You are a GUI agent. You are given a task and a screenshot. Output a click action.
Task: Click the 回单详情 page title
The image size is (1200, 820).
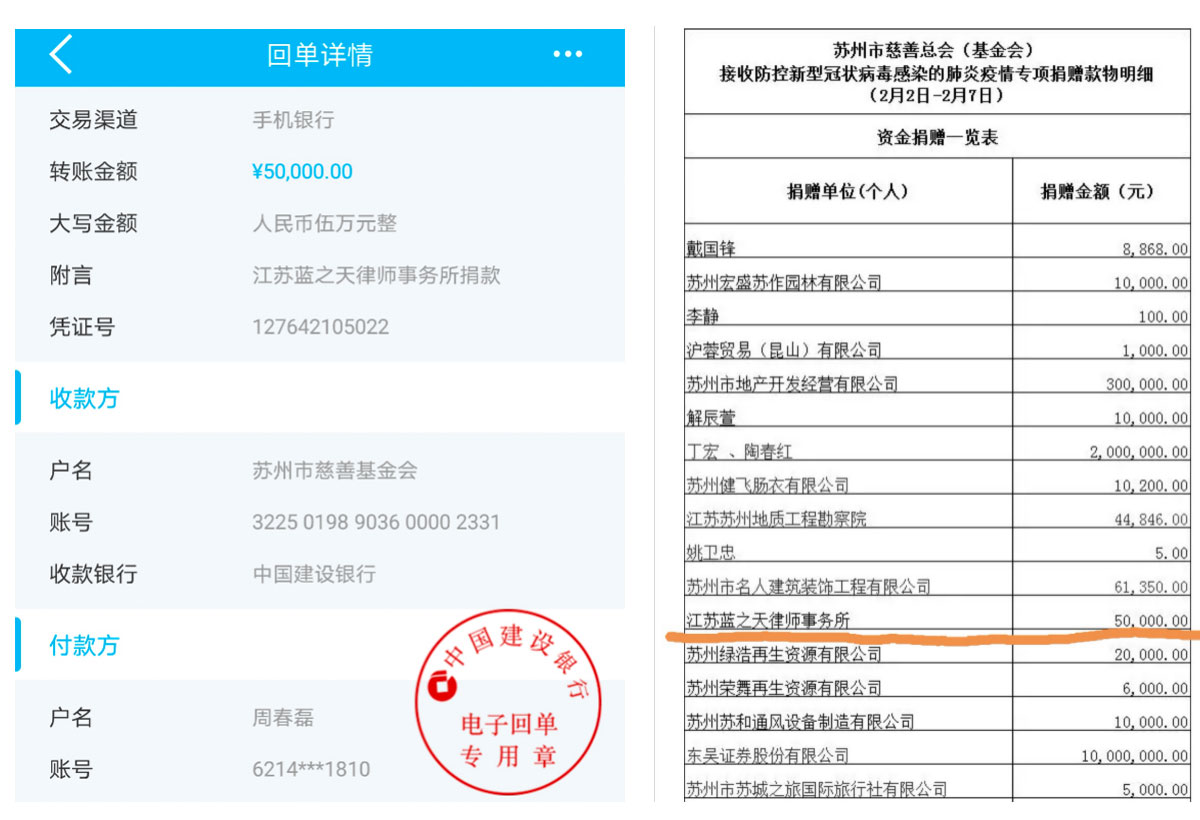(320, 54)
